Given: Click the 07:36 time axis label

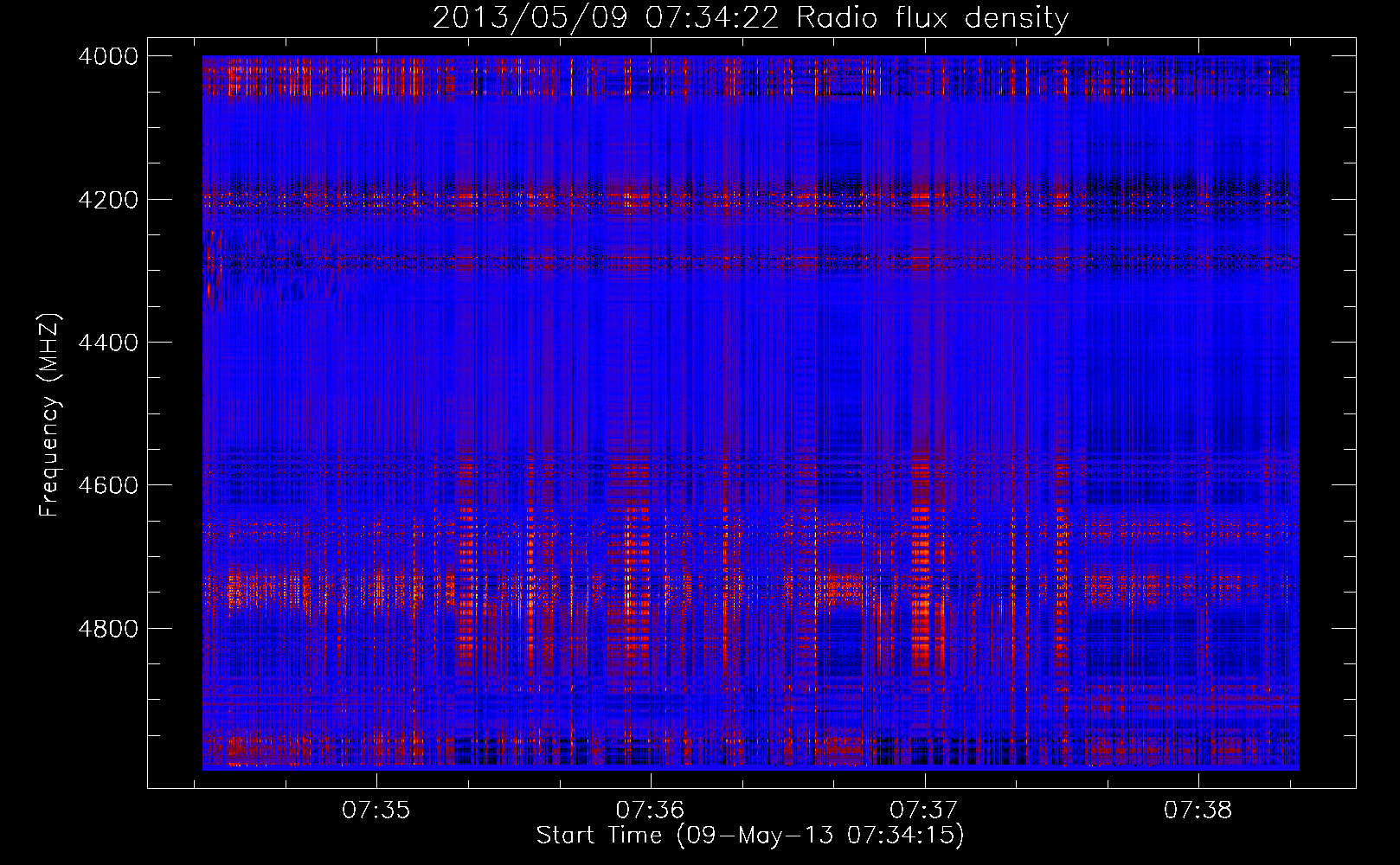Looking at the screenshot, I should click(650, 811).
